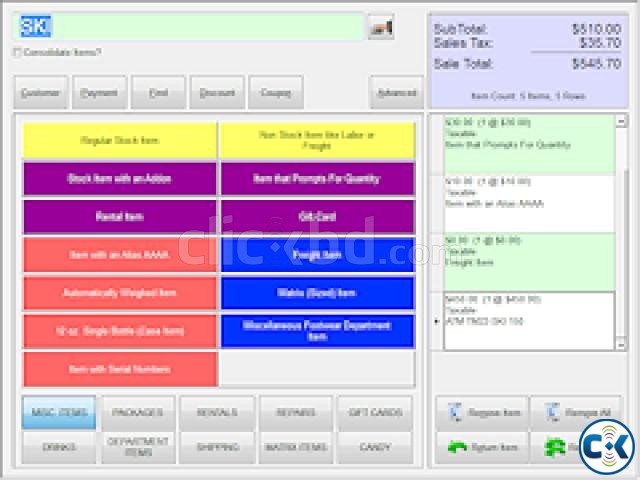Screen dimensions: 640x480
Task: Click the green Return Item arrow button
Action: click(x=478, y=447)
